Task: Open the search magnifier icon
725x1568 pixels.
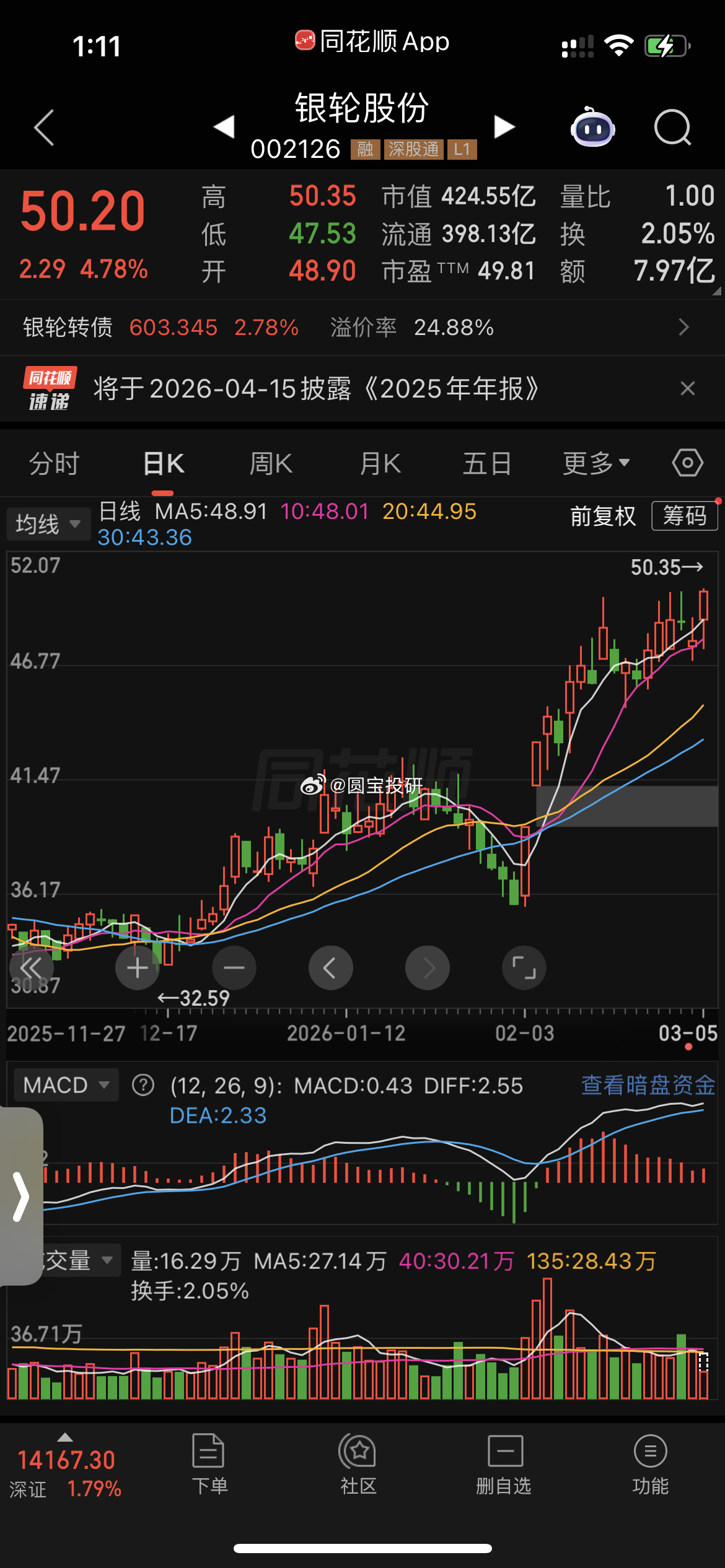Action: click(x=673, y=128)
